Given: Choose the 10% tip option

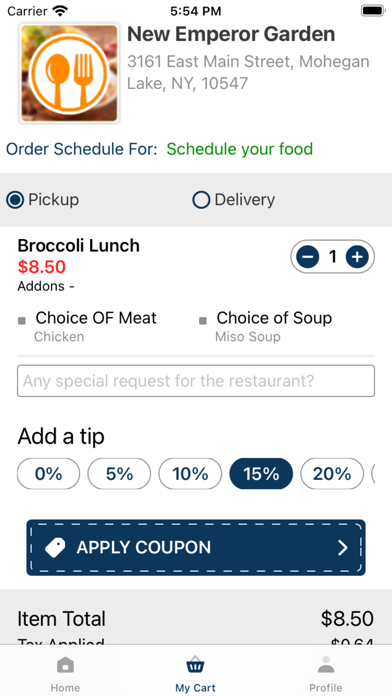Looking at the screenshot, I should (x=190, y=474).
